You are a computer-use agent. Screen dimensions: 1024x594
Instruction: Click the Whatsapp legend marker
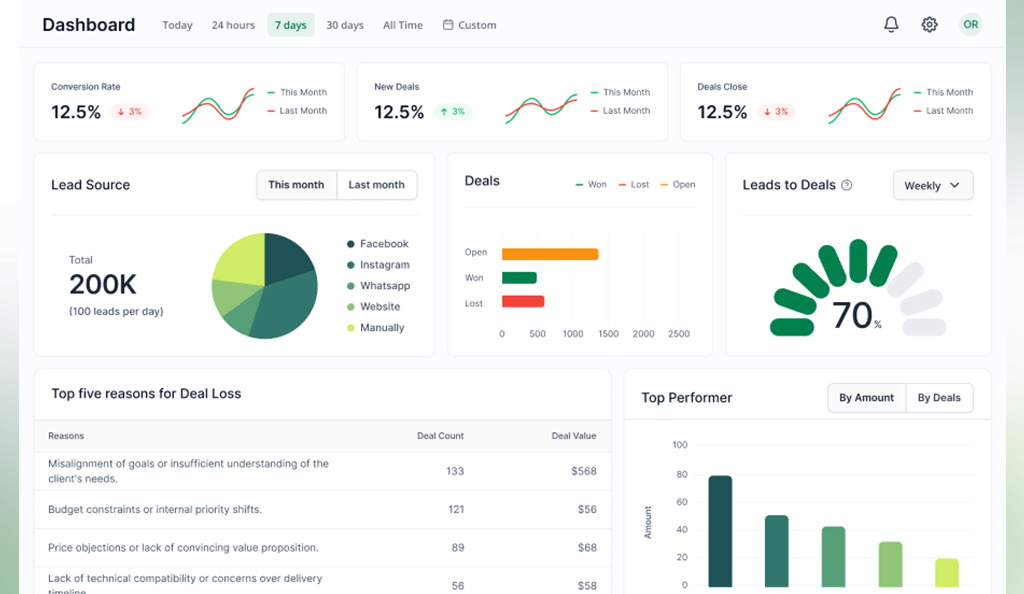pyautogui.click(x=349, y=286)
